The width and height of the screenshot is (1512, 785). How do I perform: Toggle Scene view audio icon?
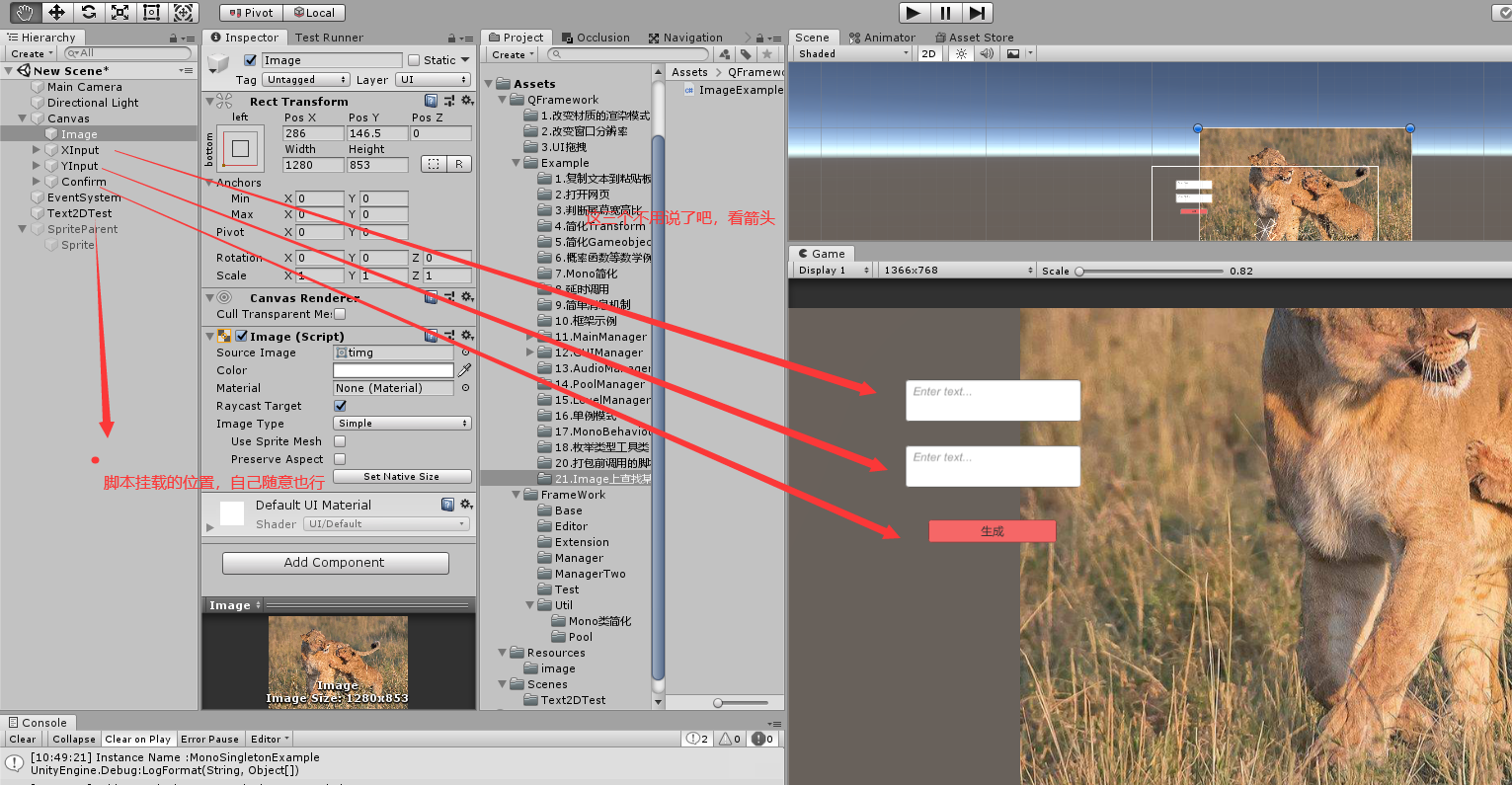point(987,53)
